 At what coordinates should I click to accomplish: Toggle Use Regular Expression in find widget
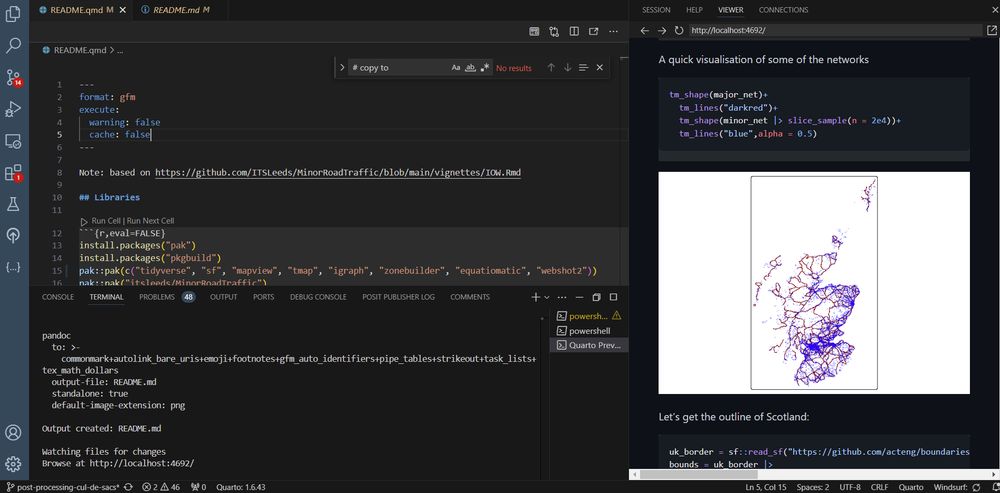[x=485, y=68]
